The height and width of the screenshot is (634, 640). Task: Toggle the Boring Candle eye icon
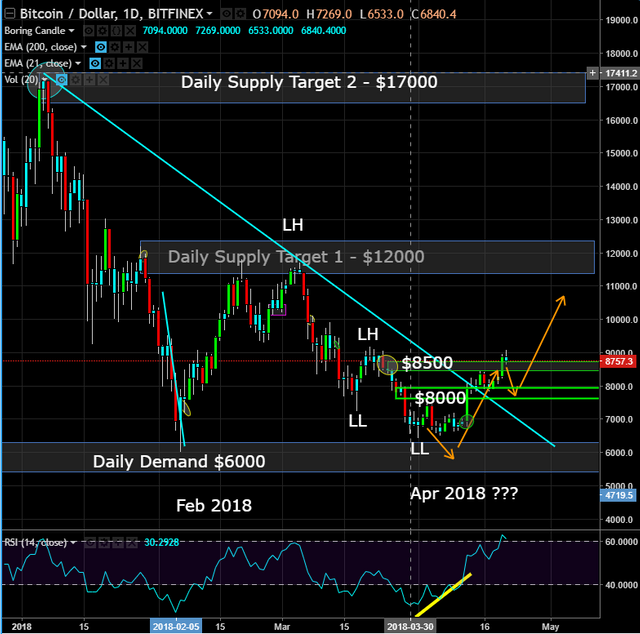(89, 31)
